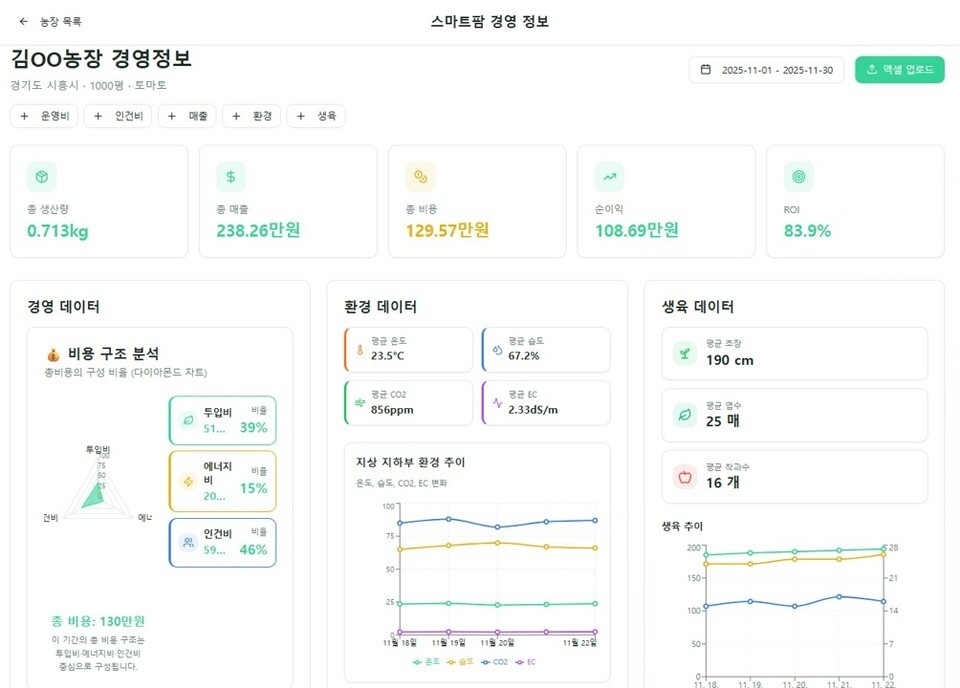Image resolution: width=960 pixels, height=688 pixels.
Task: Select the 환경 category chip
Action: 253,117
